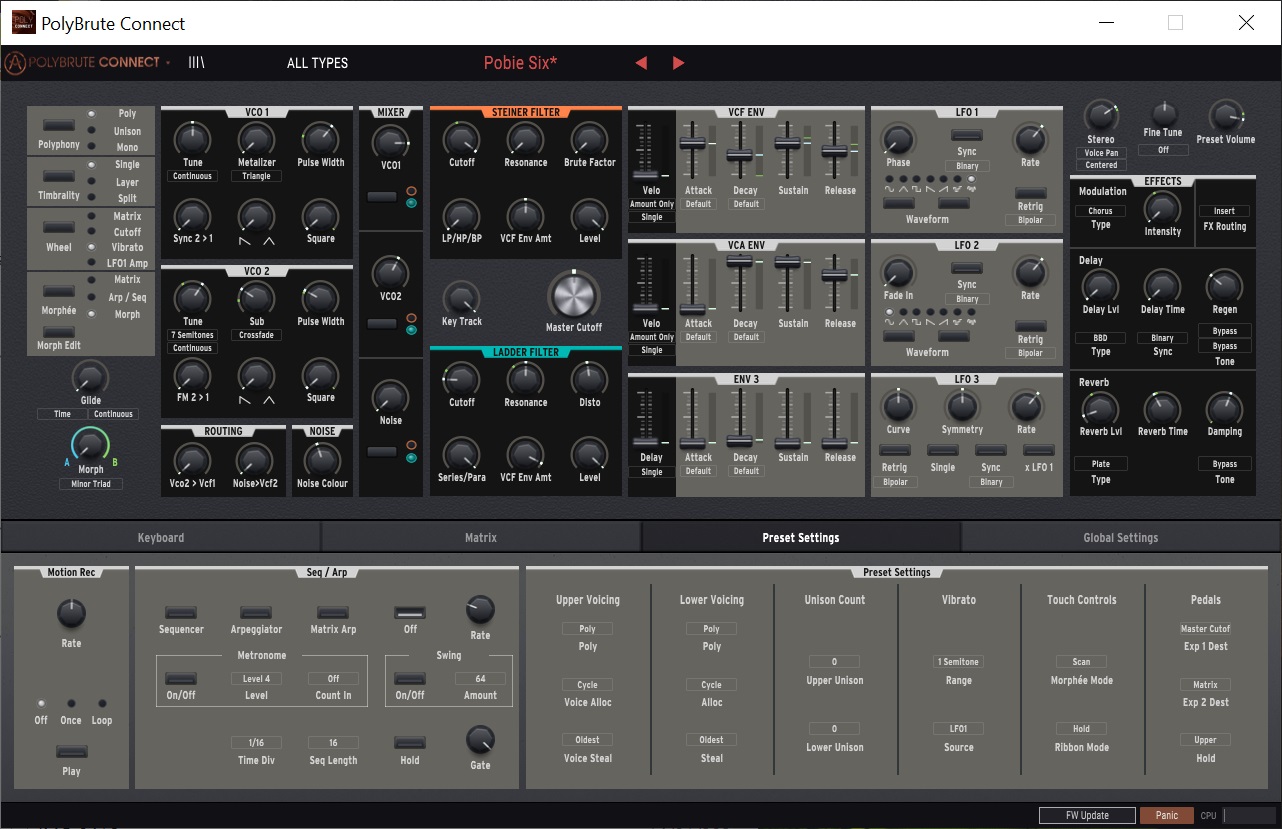Click the FW Update button
This screenshot has height=829, width=1282.
[1086, 815]
